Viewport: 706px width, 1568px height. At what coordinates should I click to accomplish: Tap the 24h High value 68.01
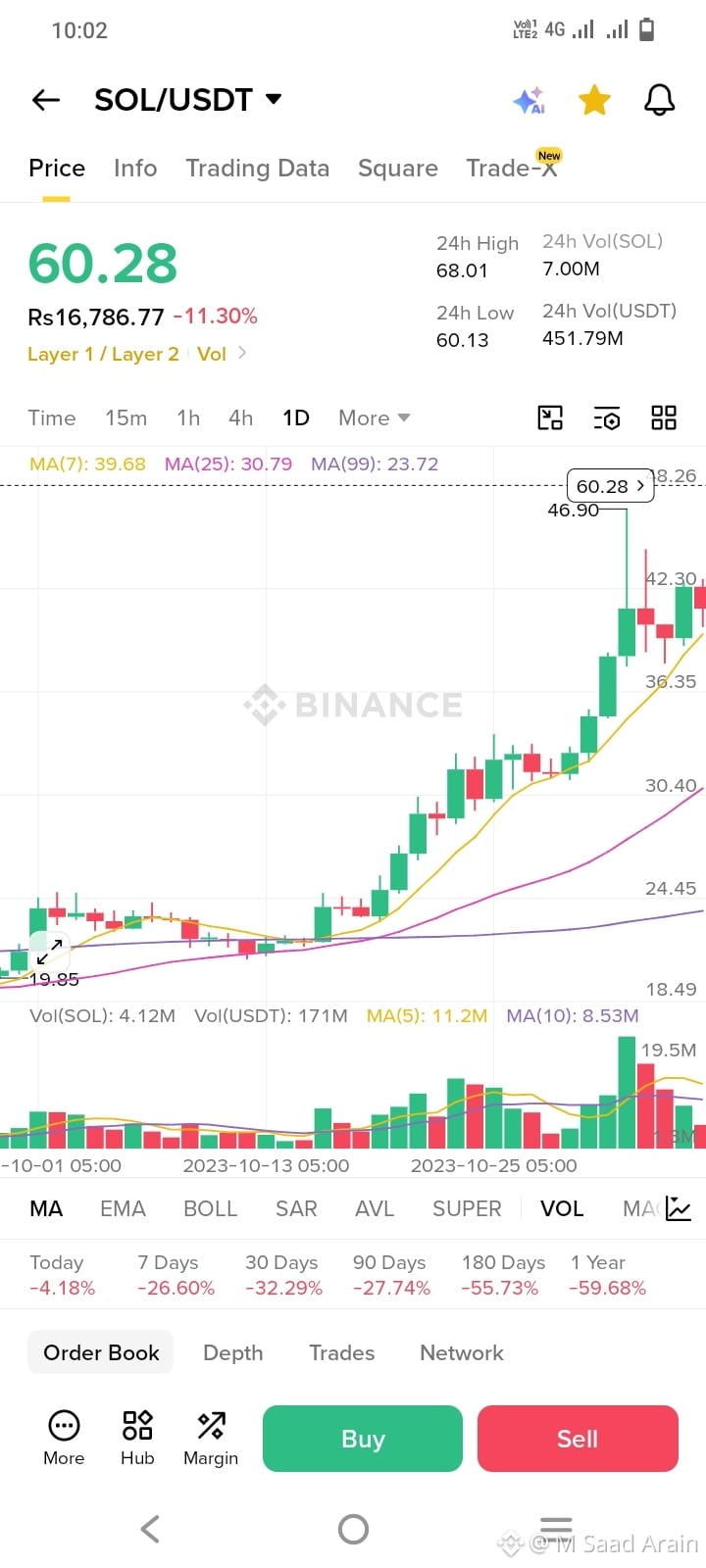pos(462,270)
